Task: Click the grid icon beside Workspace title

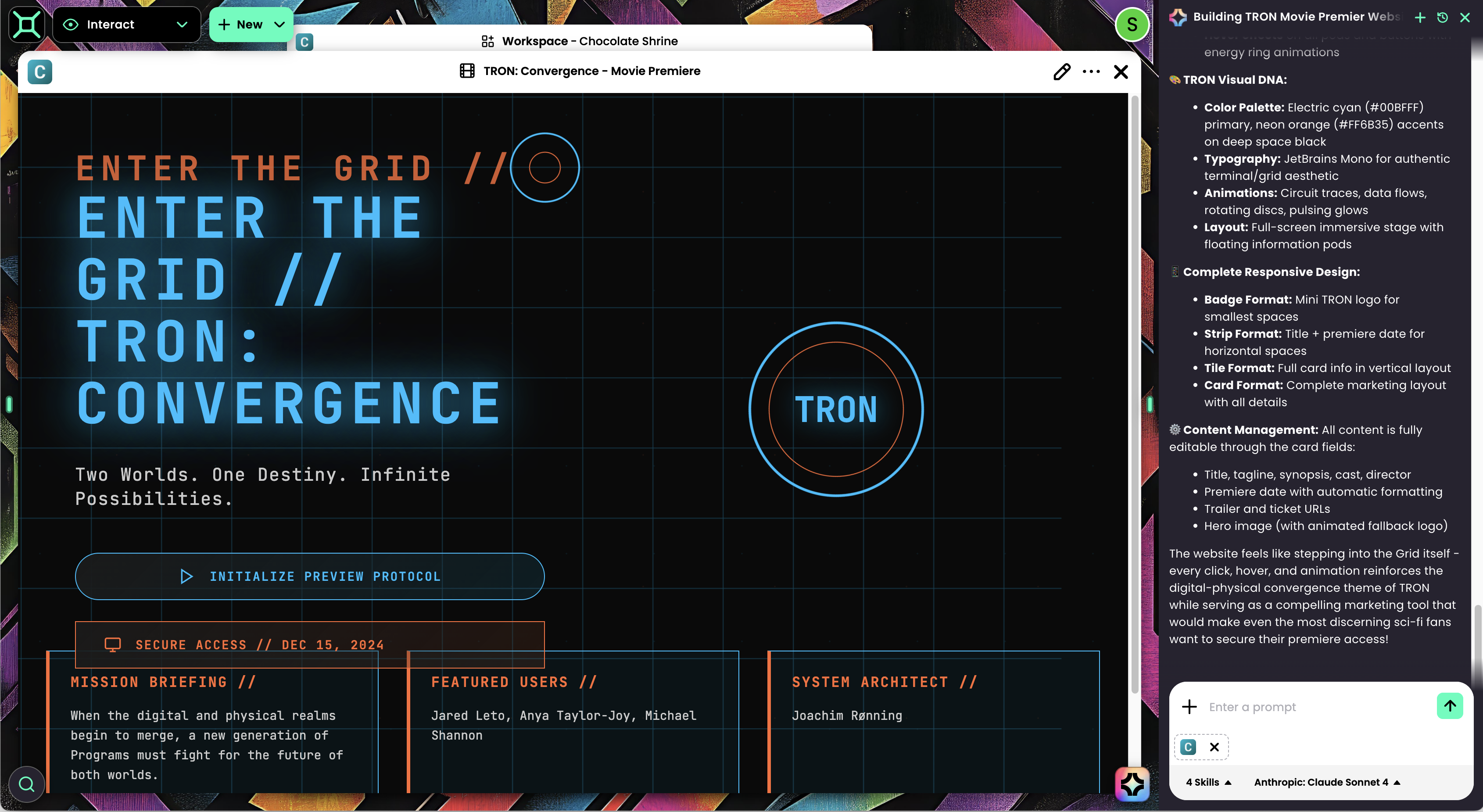Action: click(x=487, y=41)
